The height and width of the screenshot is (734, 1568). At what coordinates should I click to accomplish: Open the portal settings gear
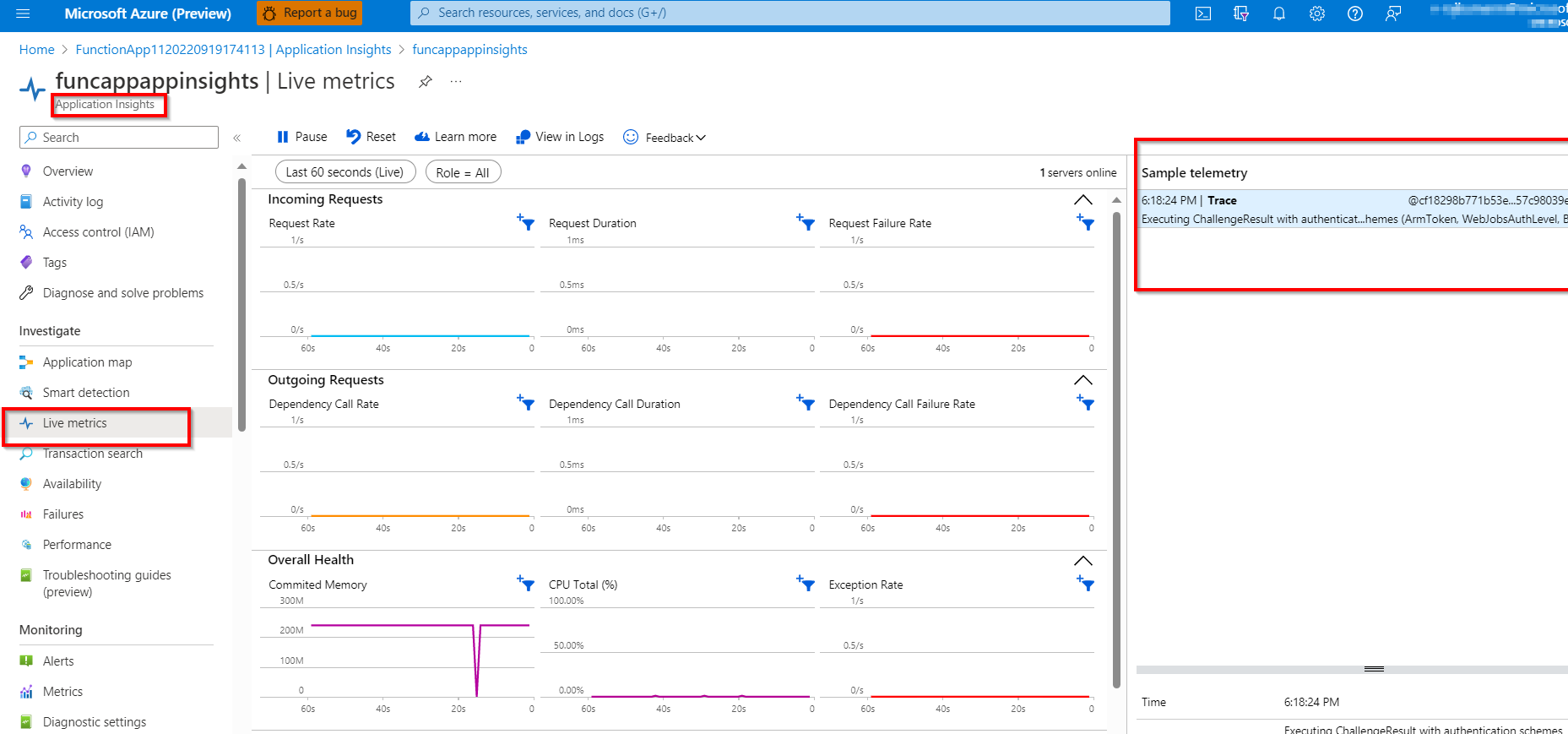[x=1317, y=14]
